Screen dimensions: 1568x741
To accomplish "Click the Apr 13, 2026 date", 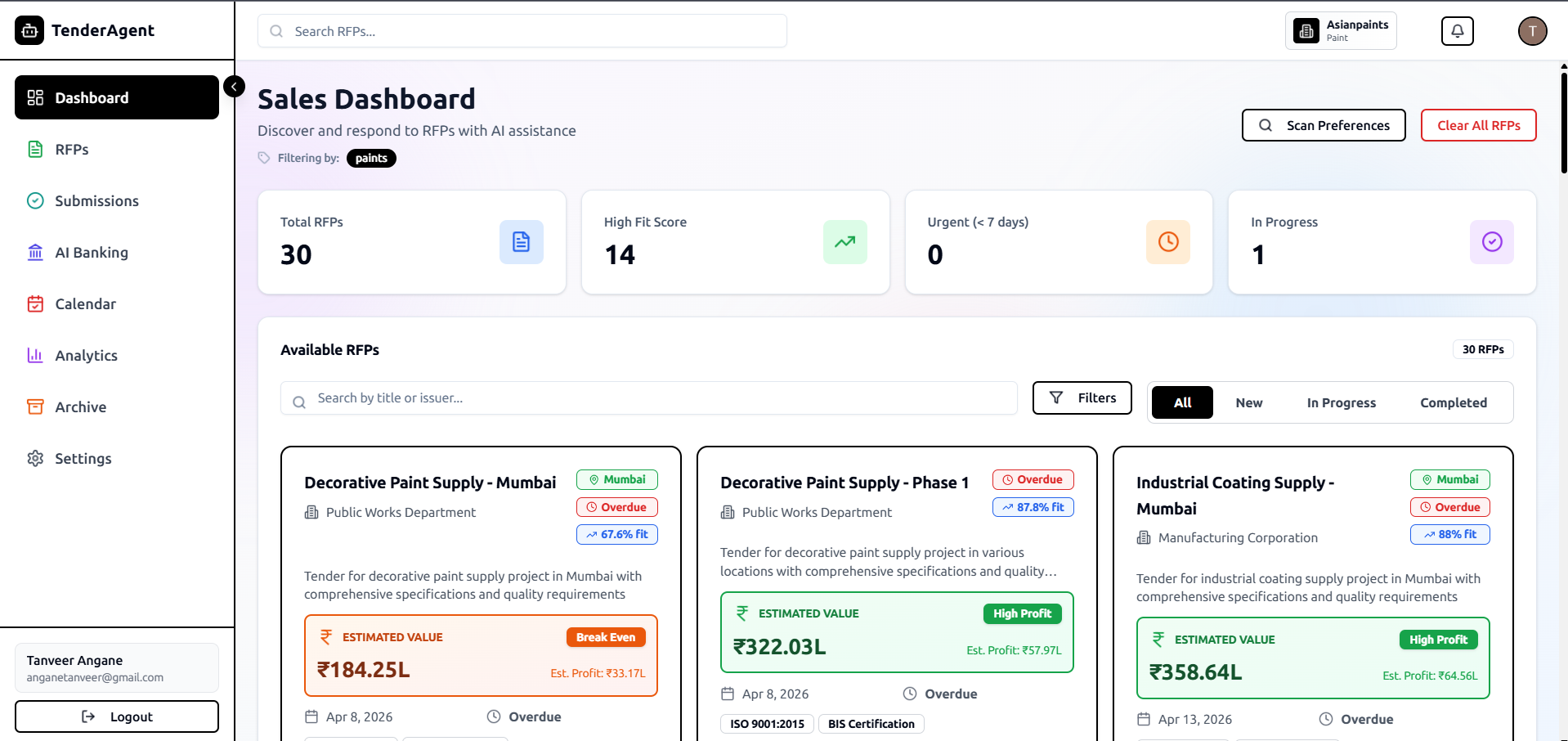I will click(x=1195, y=719).
